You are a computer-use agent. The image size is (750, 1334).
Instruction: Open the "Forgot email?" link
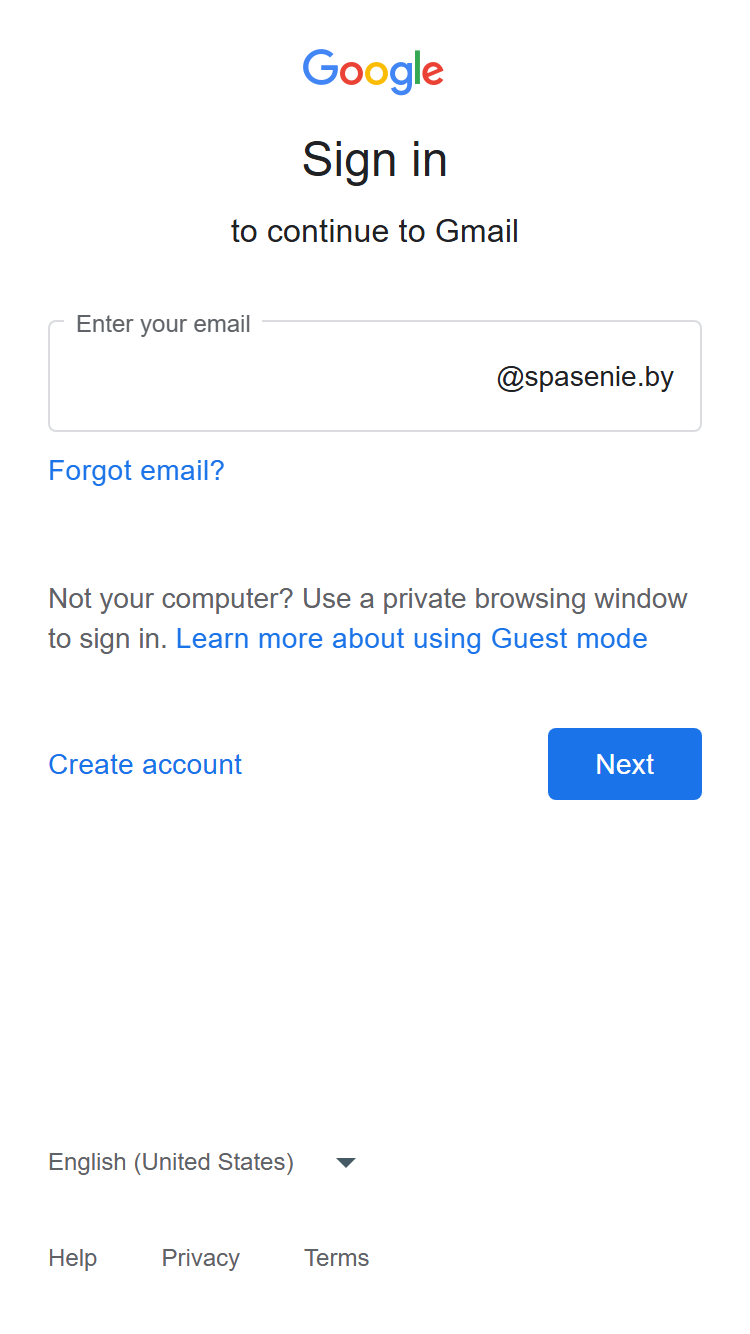tap(136, 470)
